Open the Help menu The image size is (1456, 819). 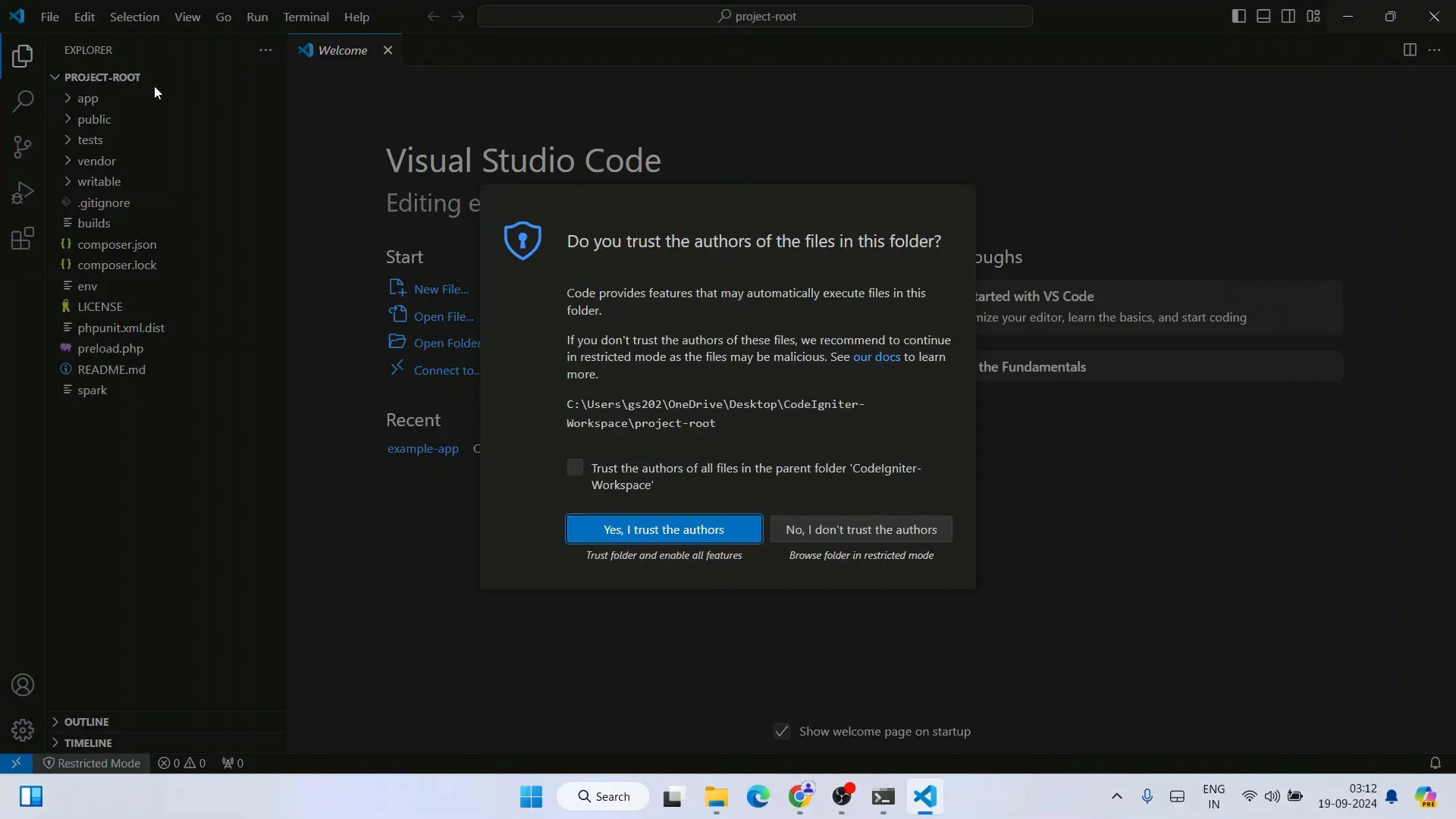(356, 17)
